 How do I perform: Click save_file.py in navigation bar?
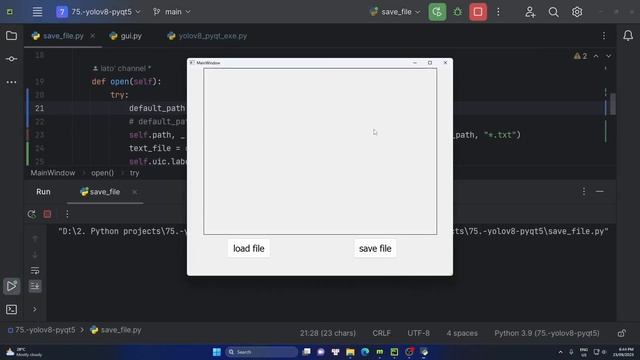(x=116, y=330)
